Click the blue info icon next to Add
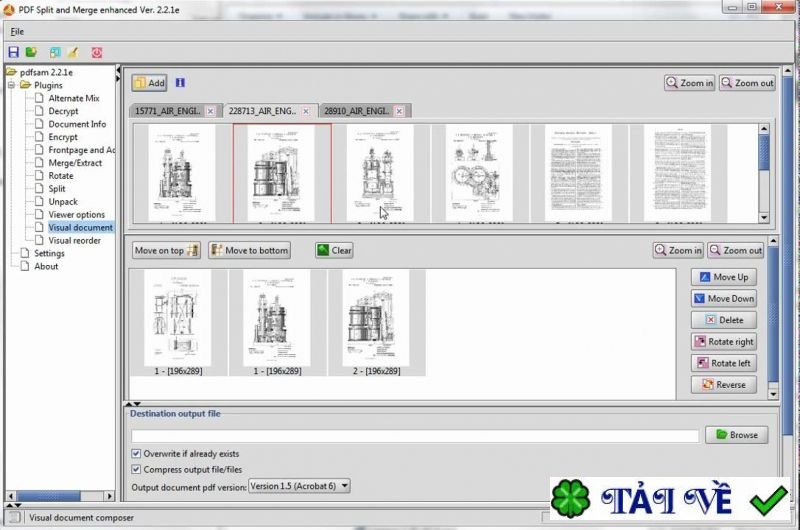This screenshot has width=800, height=530. (x=180, y=83)
